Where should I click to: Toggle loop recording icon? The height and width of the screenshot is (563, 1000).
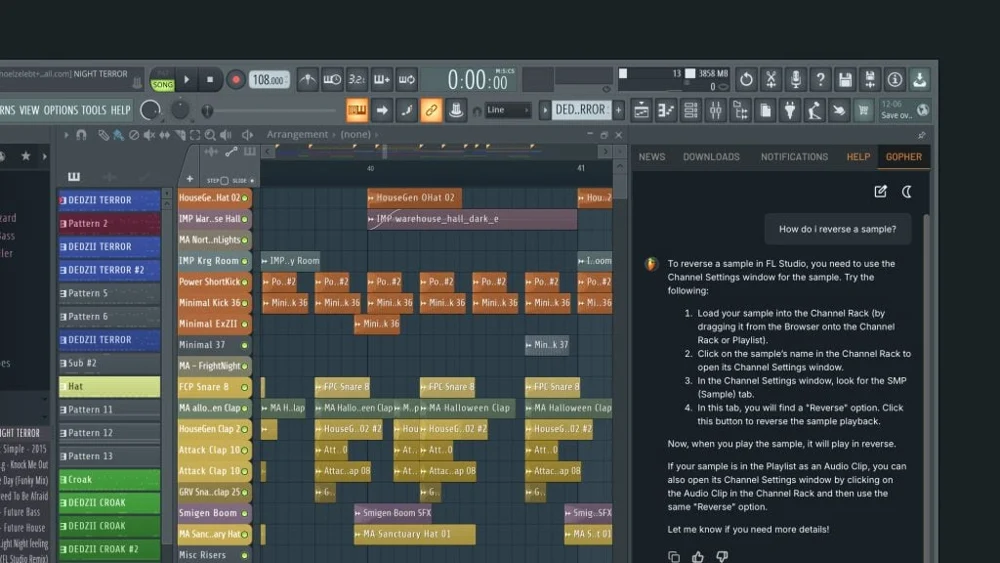coord(406,80)
